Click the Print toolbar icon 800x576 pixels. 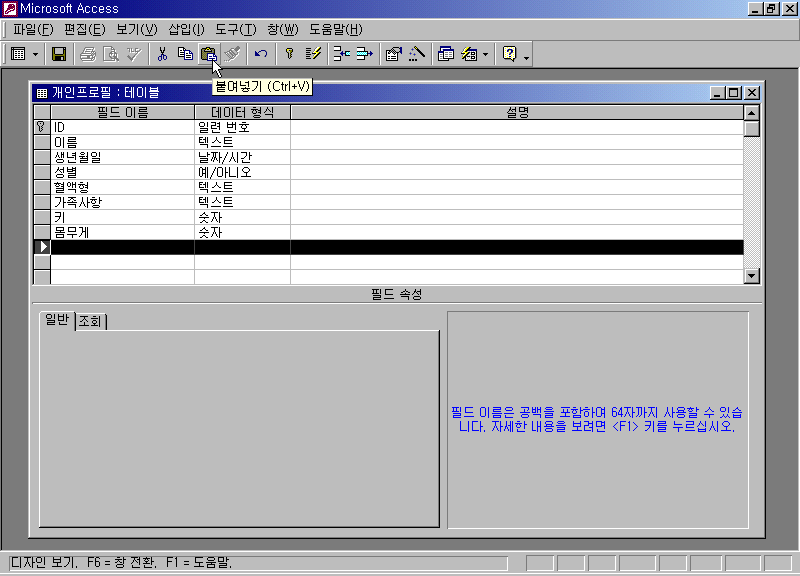(x=88, y=54)
